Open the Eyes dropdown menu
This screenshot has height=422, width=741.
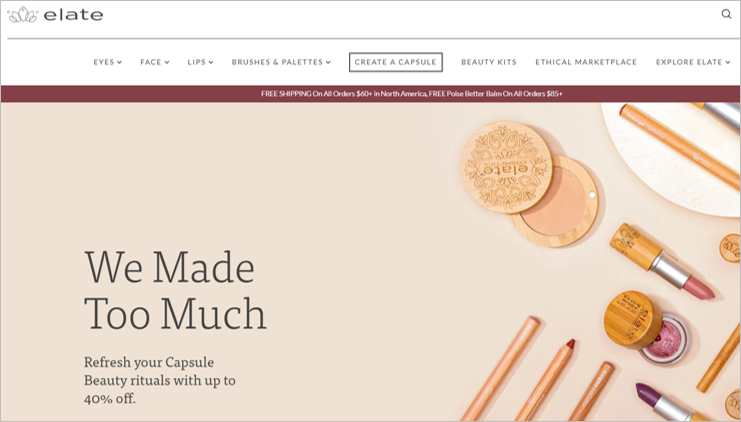(107, 62)
